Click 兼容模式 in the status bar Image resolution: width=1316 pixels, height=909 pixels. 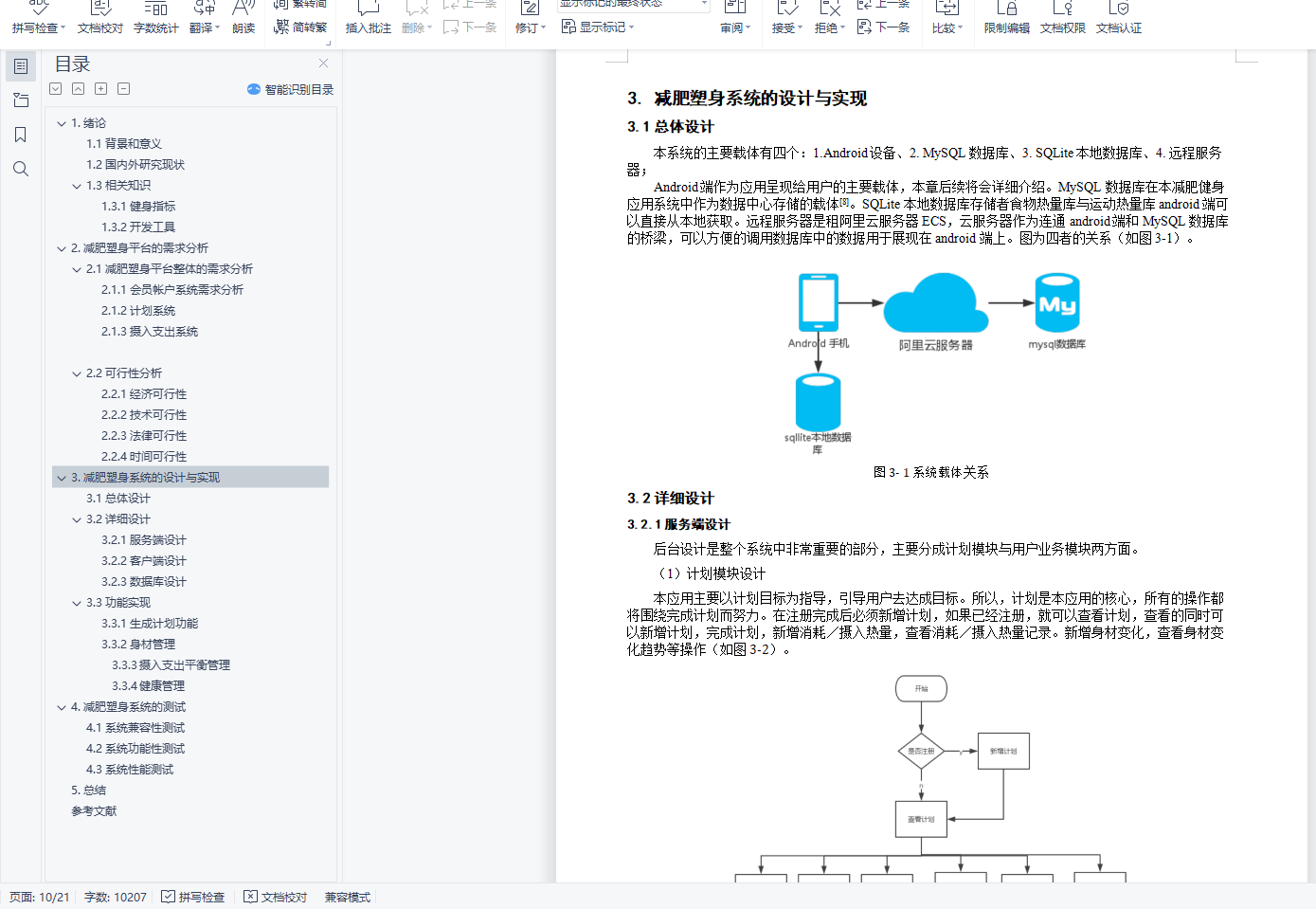[348, 897]
